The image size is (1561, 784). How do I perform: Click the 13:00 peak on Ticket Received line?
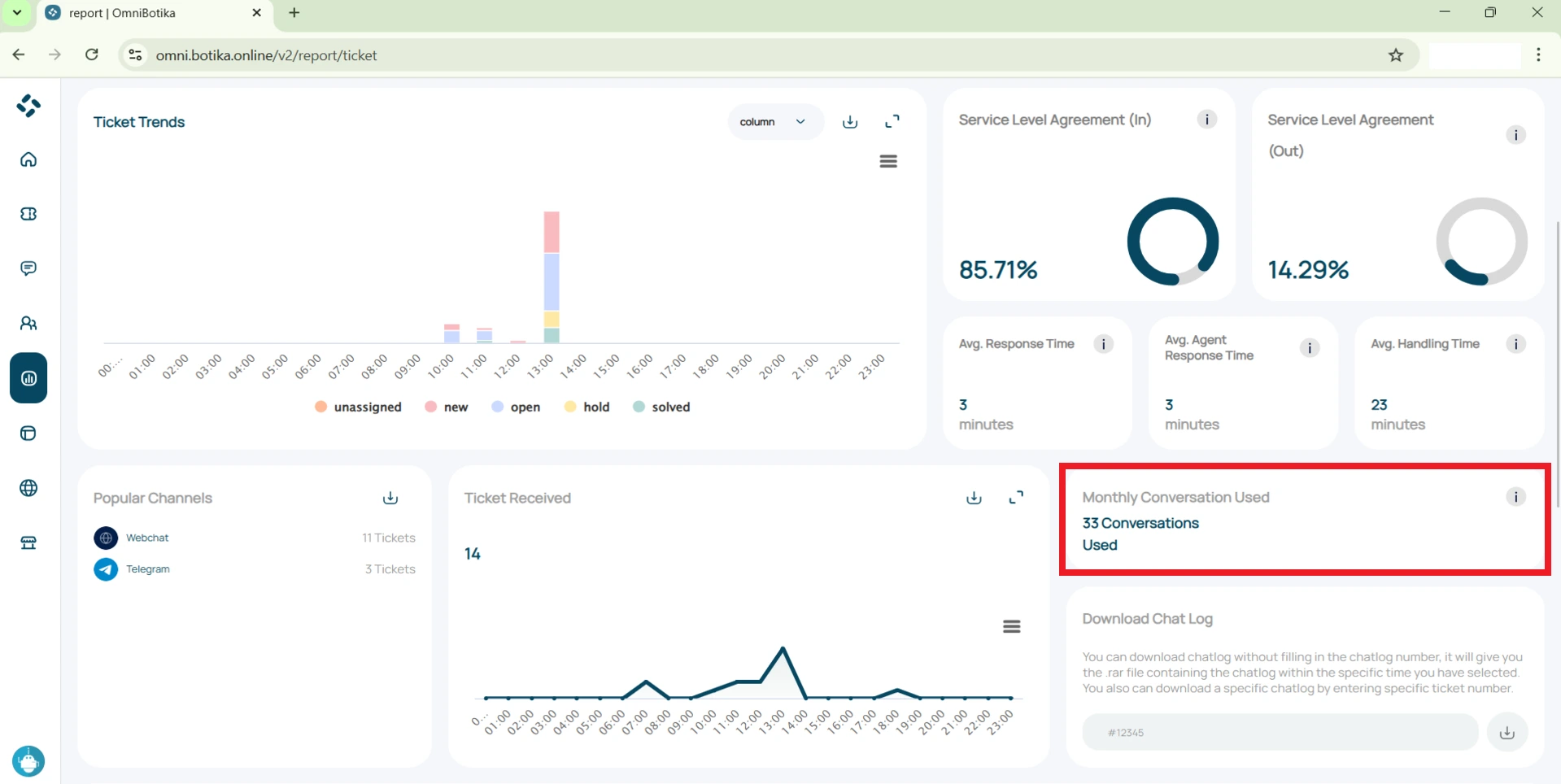(783, 648)
